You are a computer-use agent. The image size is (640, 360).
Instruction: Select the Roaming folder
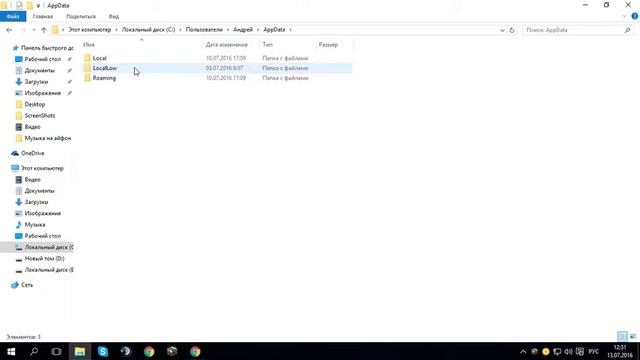click(104, 78)
